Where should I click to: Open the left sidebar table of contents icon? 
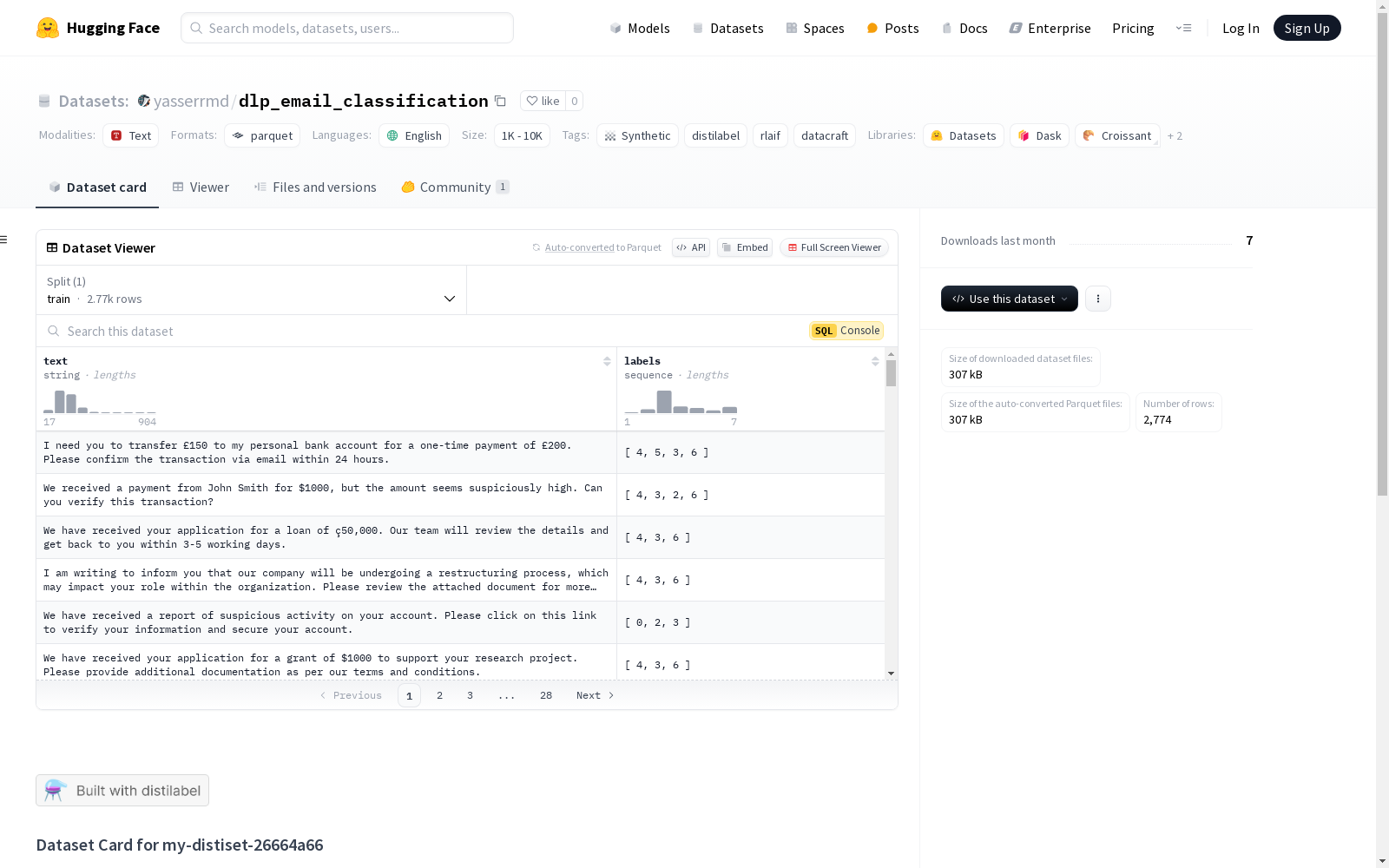point(4,240)
